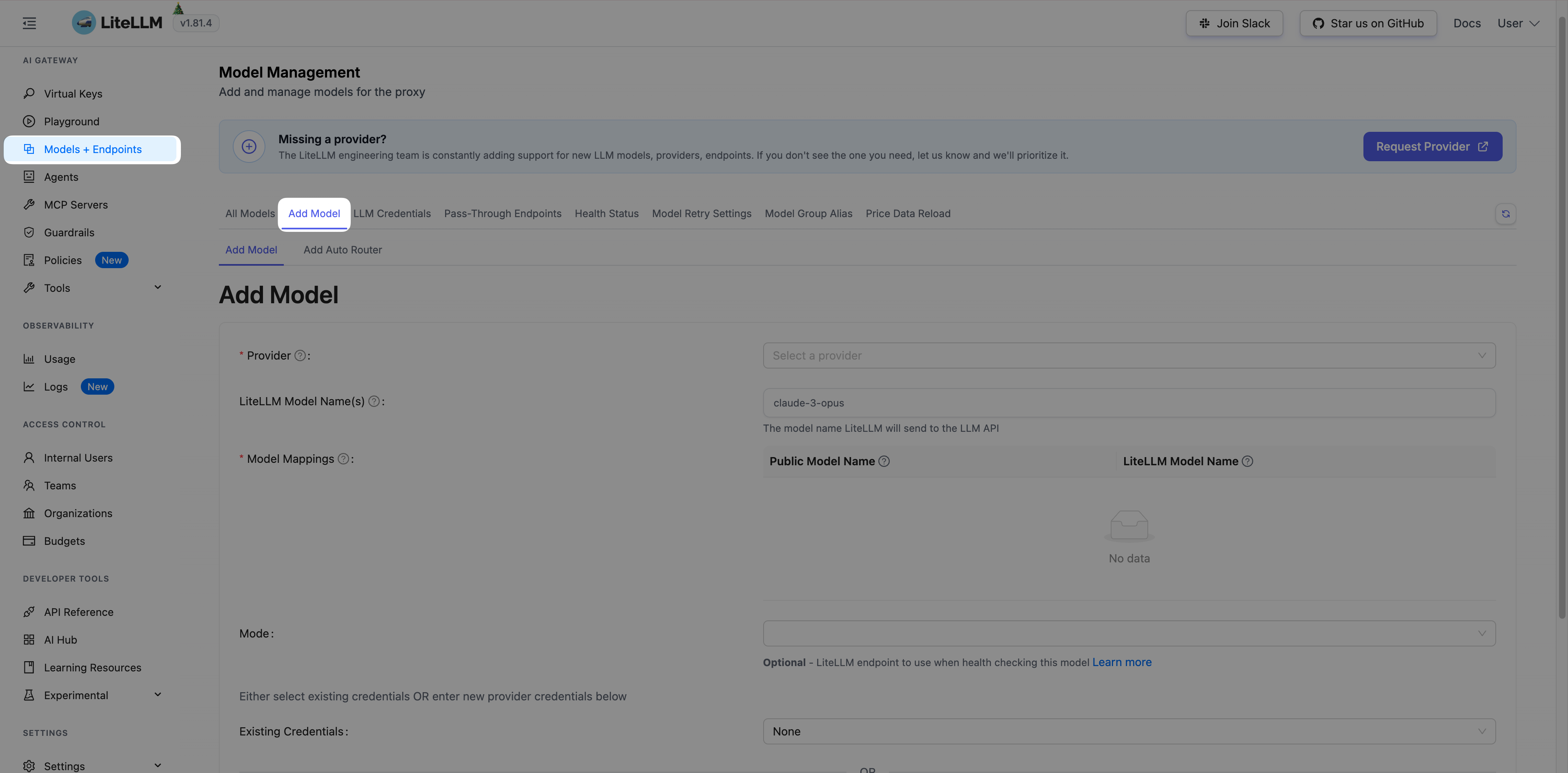1568x773 pixels.
Task: Open the Provider field help tooltip
Action: tap(299, 355)
